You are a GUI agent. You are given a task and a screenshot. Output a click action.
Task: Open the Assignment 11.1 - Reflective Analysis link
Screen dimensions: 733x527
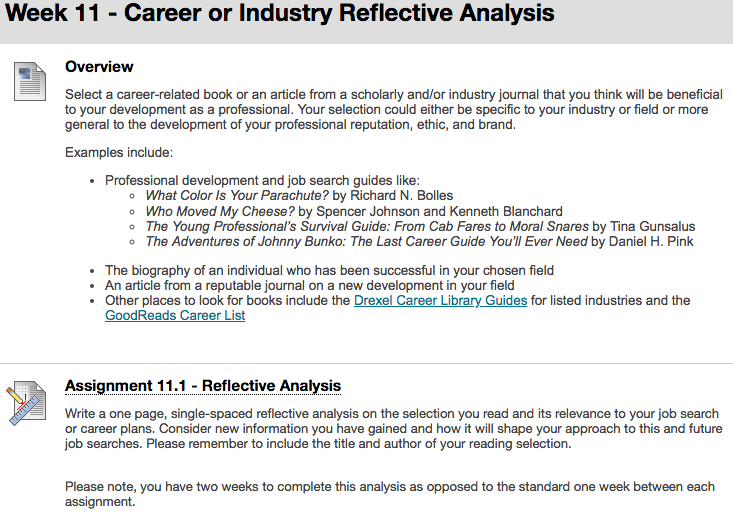pos(203,386)
